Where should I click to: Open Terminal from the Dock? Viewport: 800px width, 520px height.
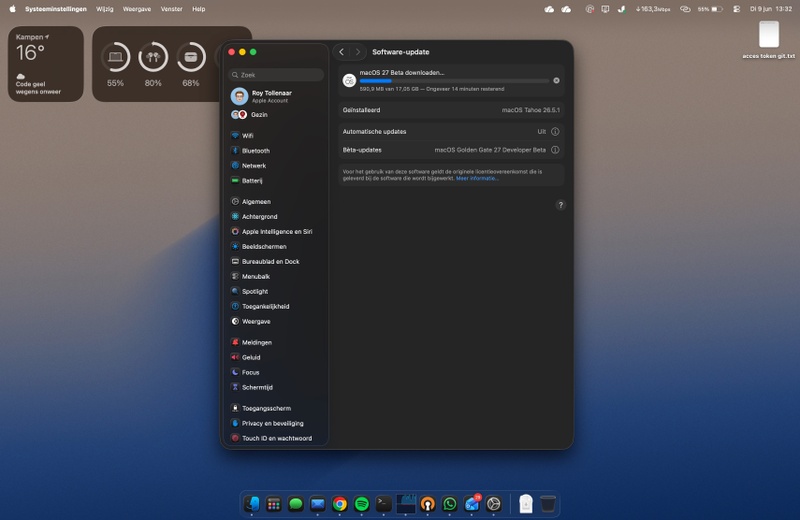point(383,504)
